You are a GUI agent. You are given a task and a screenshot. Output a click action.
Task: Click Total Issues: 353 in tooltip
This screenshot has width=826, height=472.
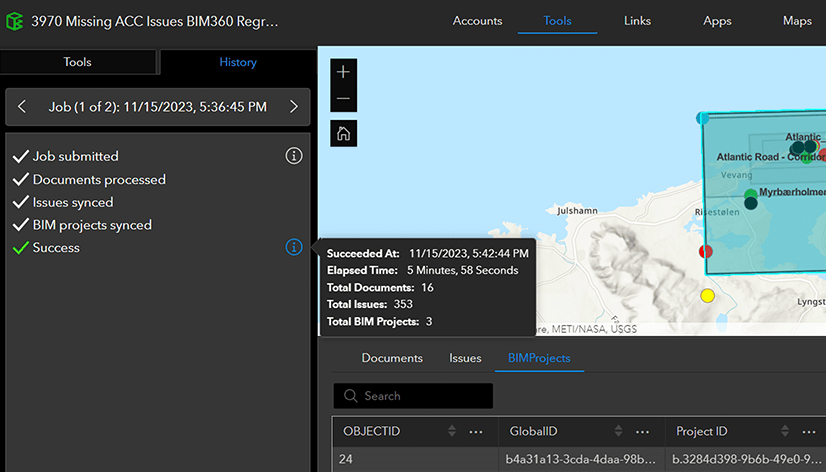370,304
